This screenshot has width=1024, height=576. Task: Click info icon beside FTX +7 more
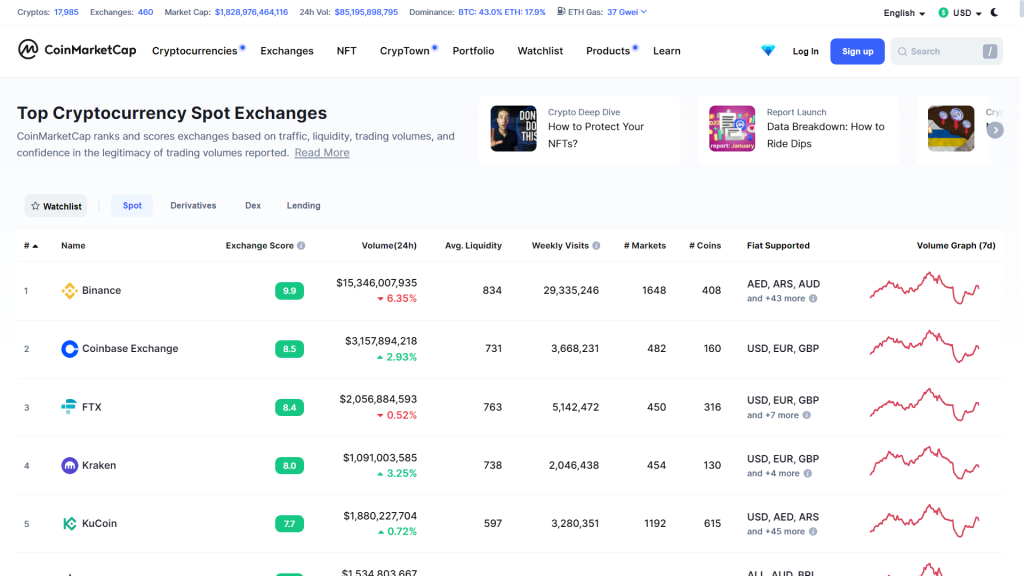click(807, 415)
